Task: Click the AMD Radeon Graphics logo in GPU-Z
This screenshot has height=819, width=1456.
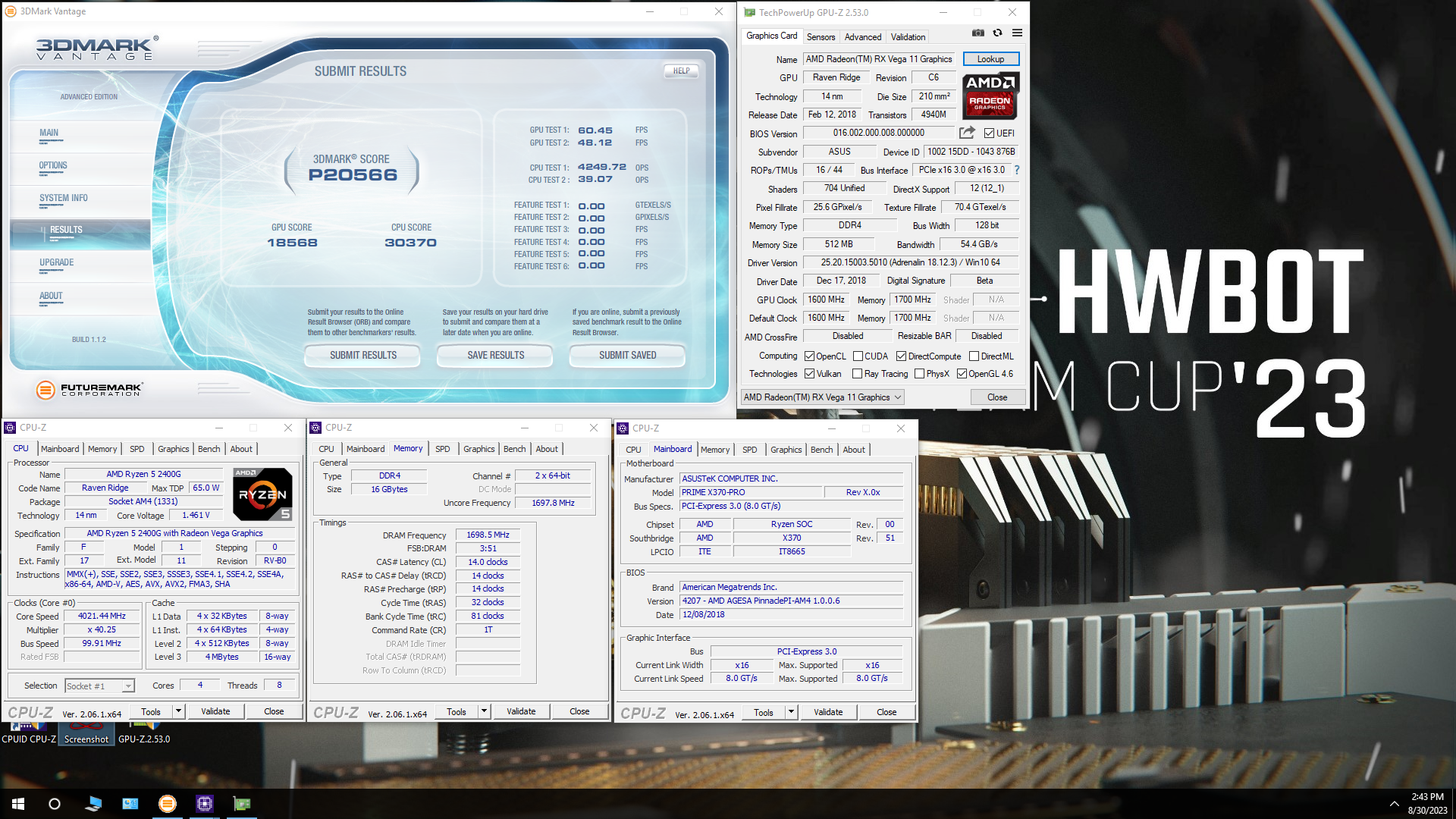Action: click(x=990, y=96)
